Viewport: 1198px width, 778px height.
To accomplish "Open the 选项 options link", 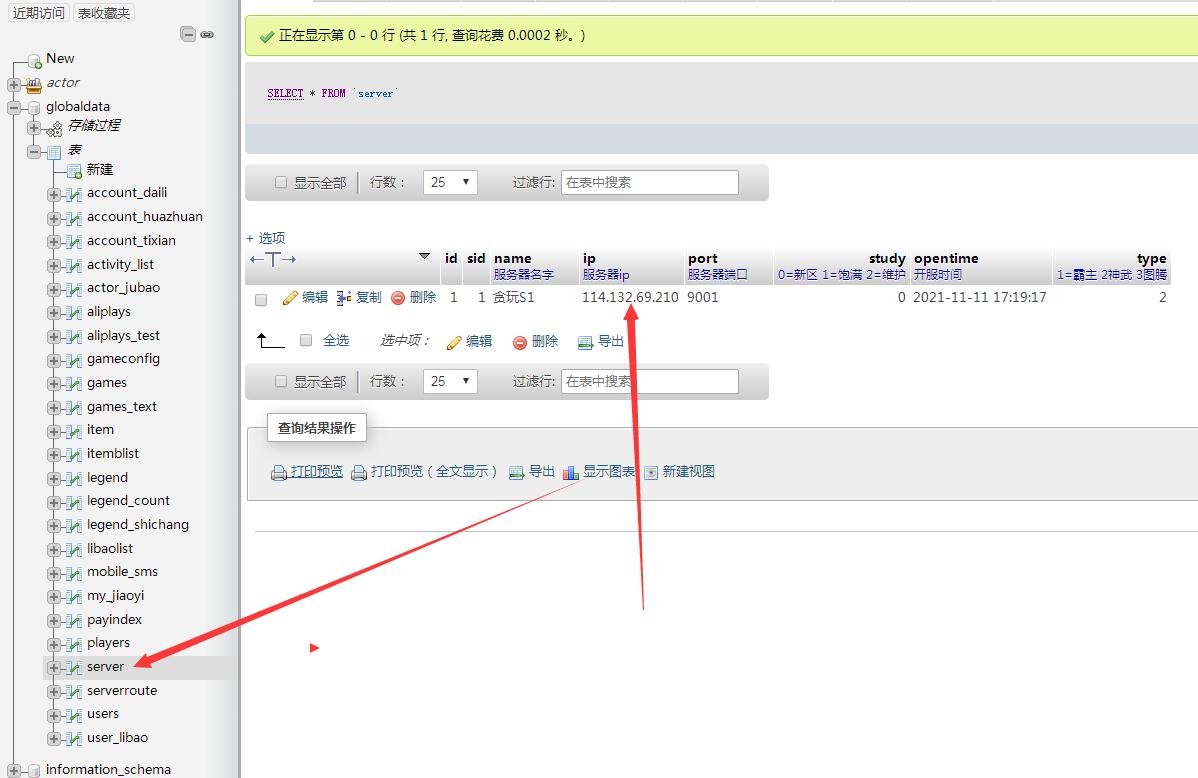I will (266, 238).
